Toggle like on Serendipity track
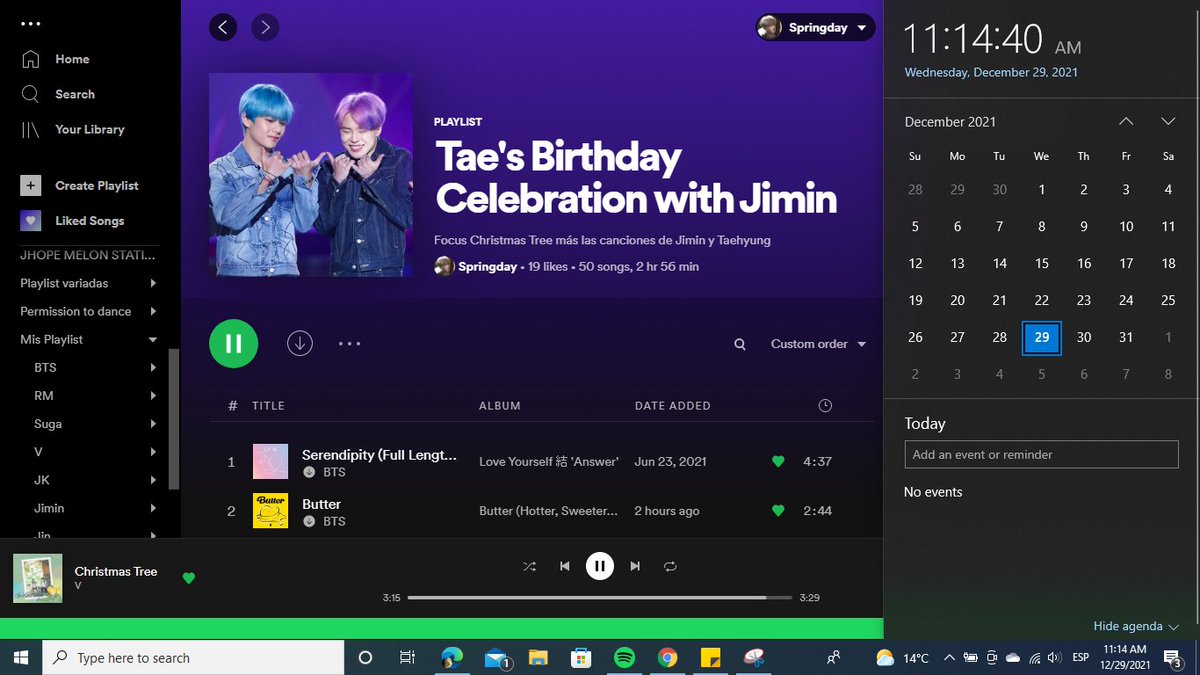Screen dimensions: 1200x675 point(778,461)
